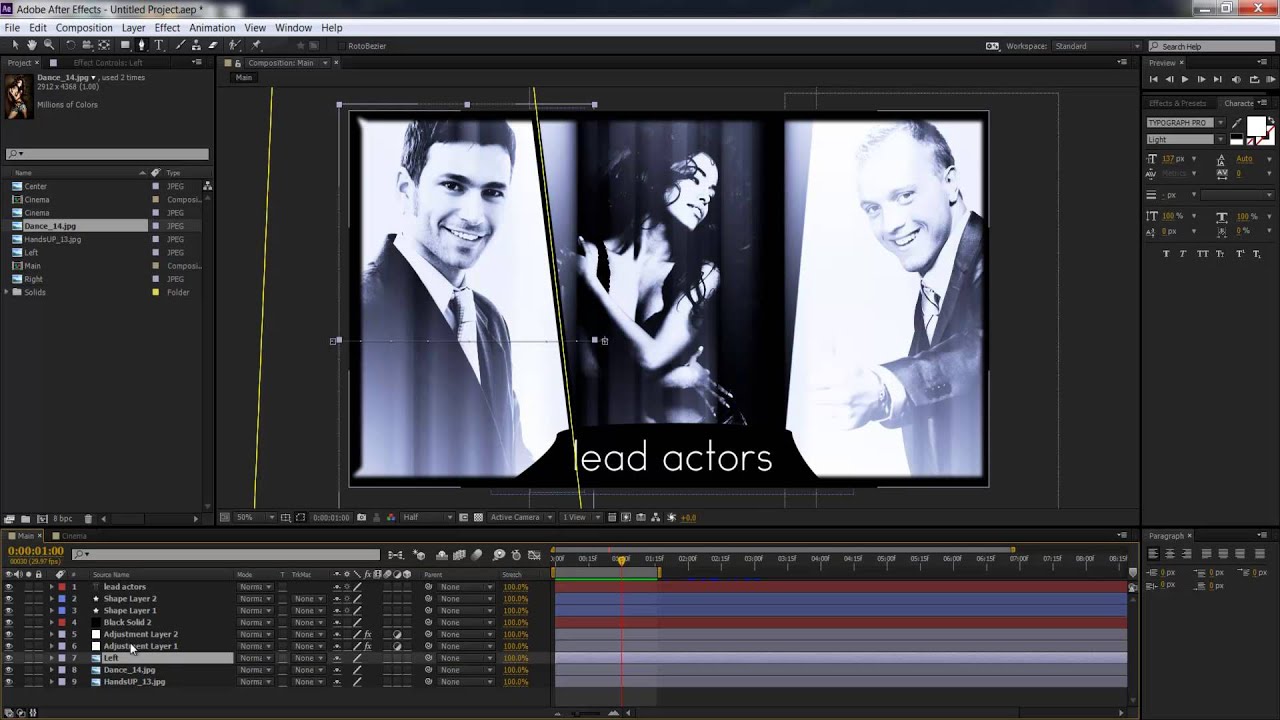Activate the Horizontal Type tool
This screenshot has width=1280, height=720.
158,46
